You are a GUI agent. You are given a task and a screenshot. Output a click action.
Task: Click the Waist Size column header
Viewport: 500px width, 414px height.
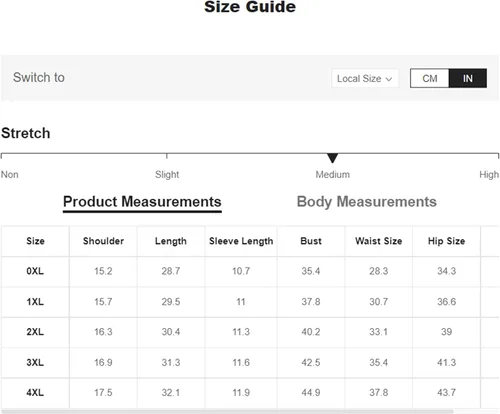[379, 241]
